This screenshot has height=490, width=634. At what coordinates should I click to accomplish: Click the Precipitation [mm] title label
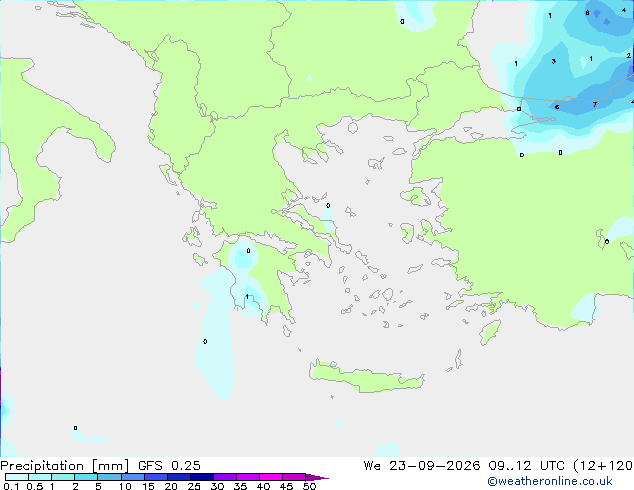pos(65,466)
